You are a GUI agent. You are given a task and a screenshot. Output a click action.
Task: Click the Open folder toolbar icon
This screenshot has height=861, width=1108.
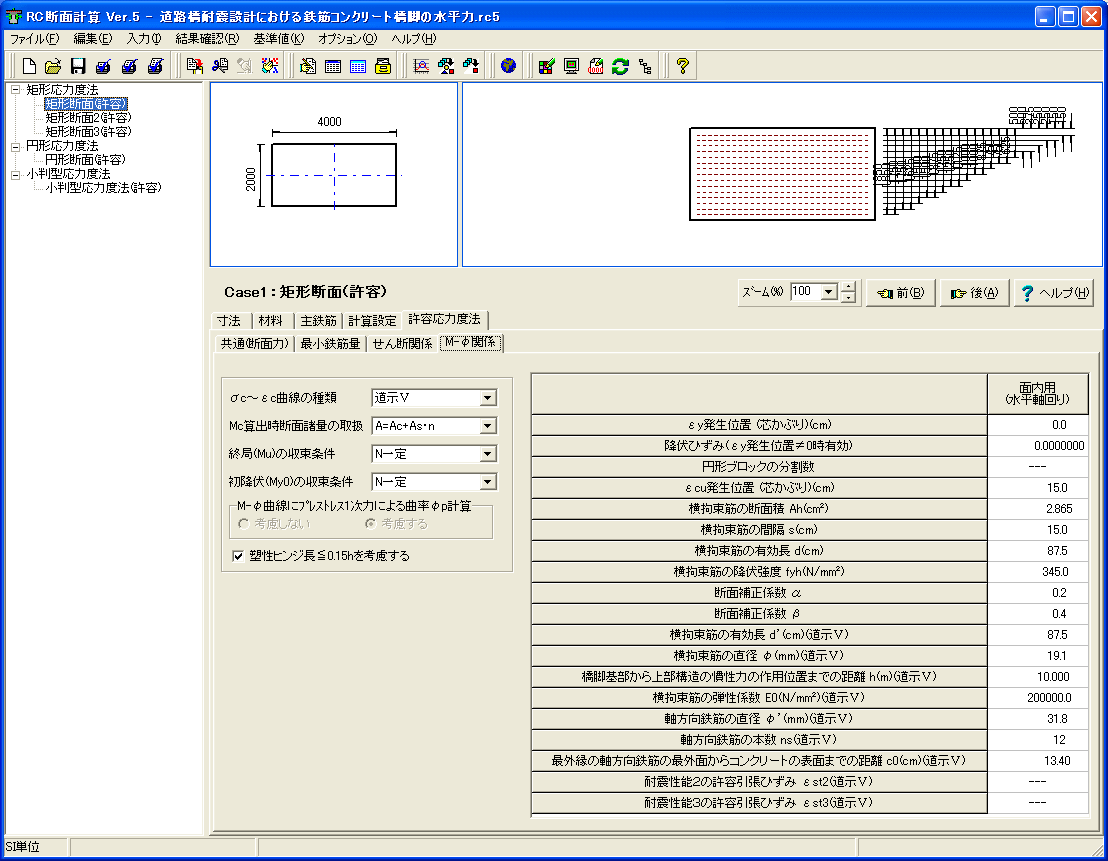pyautogui.click(x=53, y=67)
